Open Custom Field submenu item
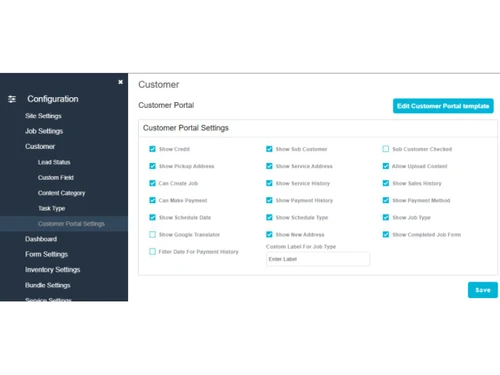500x375 pixels. point(56,178)
